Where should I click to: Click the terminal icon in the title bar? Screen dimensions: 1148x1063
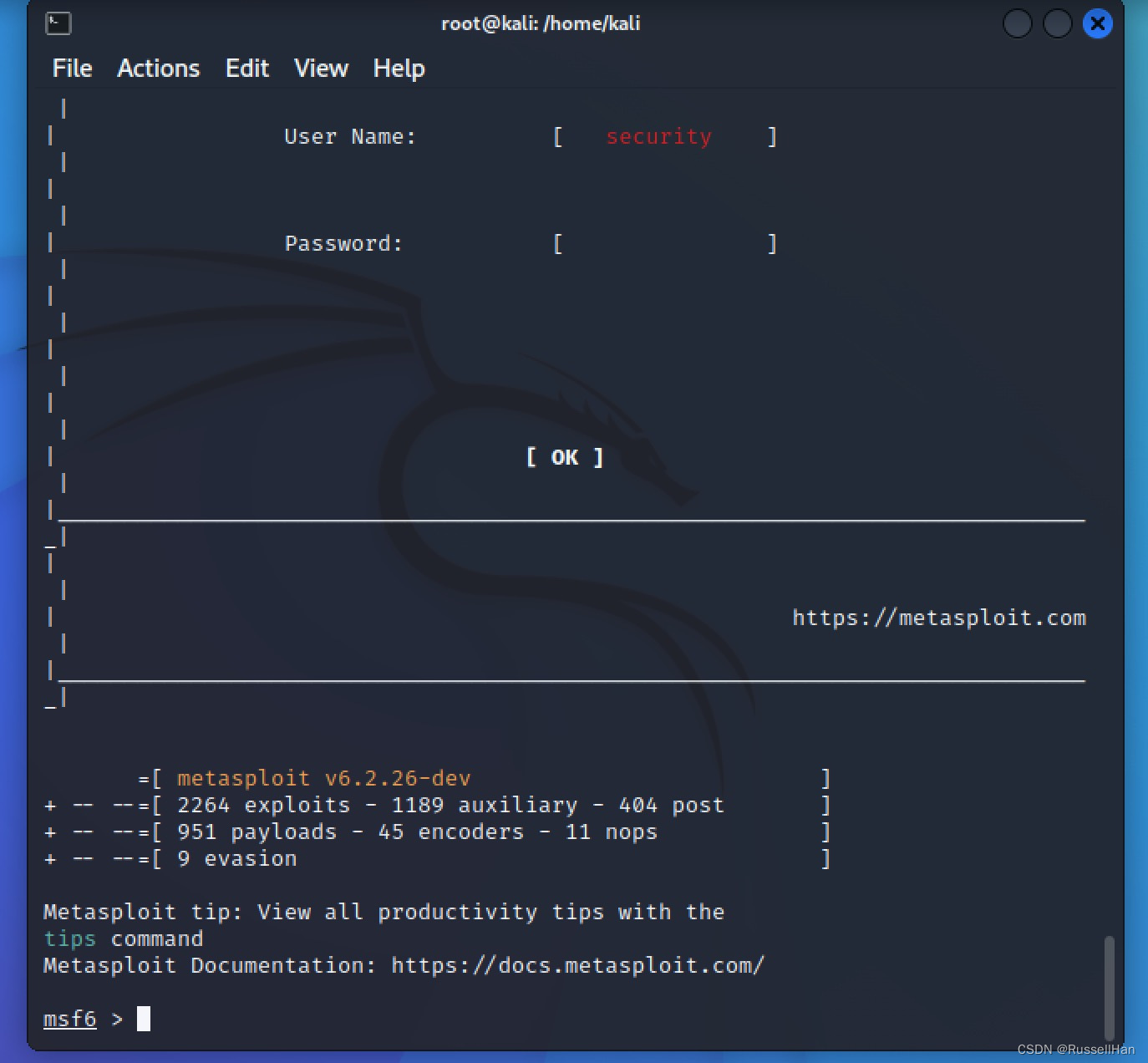pyautogui.click(x=58, y=23)
